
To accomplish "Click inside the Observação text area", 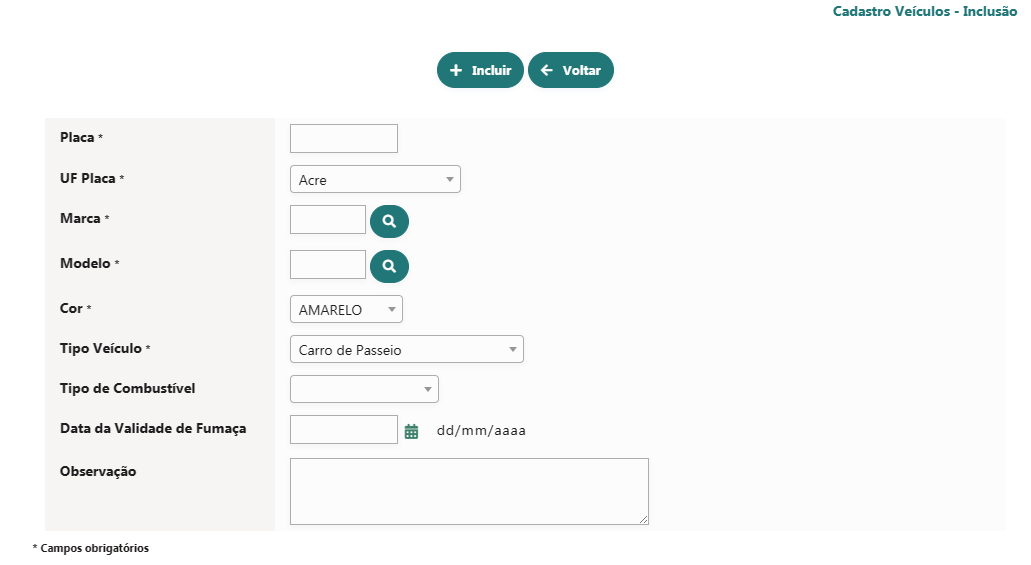I will pos(469,491).
